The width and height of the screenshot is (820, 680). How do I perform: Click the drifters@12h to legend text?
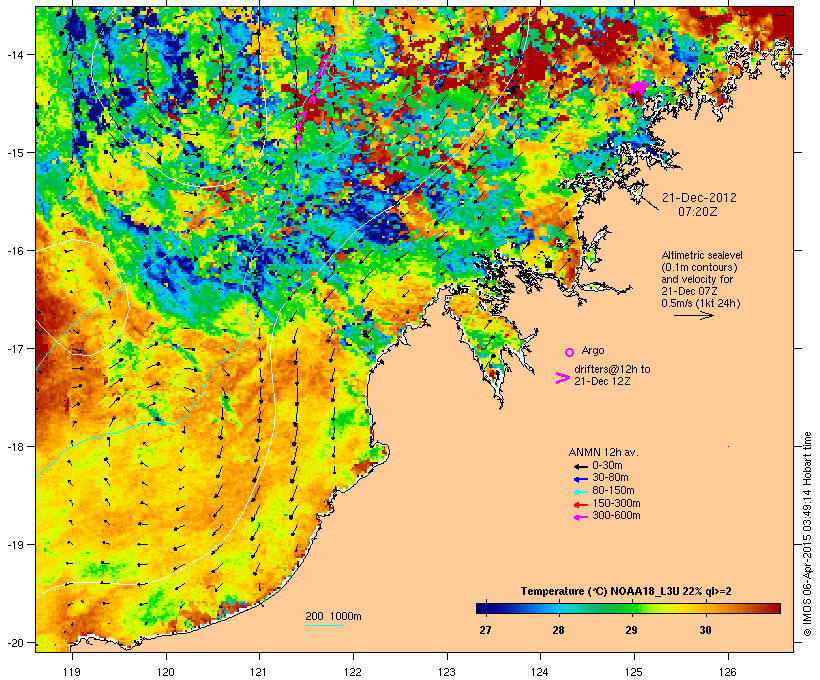[x=612, y=369]
